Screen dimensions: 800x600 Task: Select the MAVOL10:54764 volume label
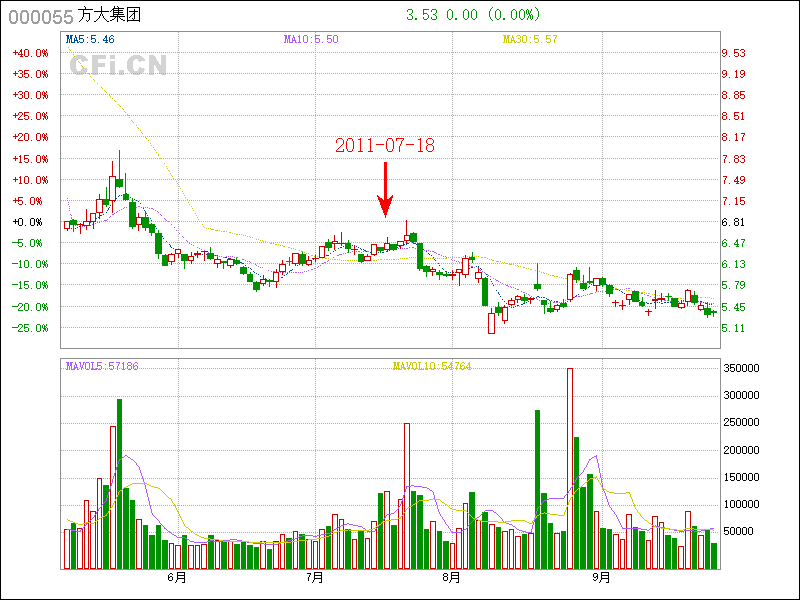(432, 367)
